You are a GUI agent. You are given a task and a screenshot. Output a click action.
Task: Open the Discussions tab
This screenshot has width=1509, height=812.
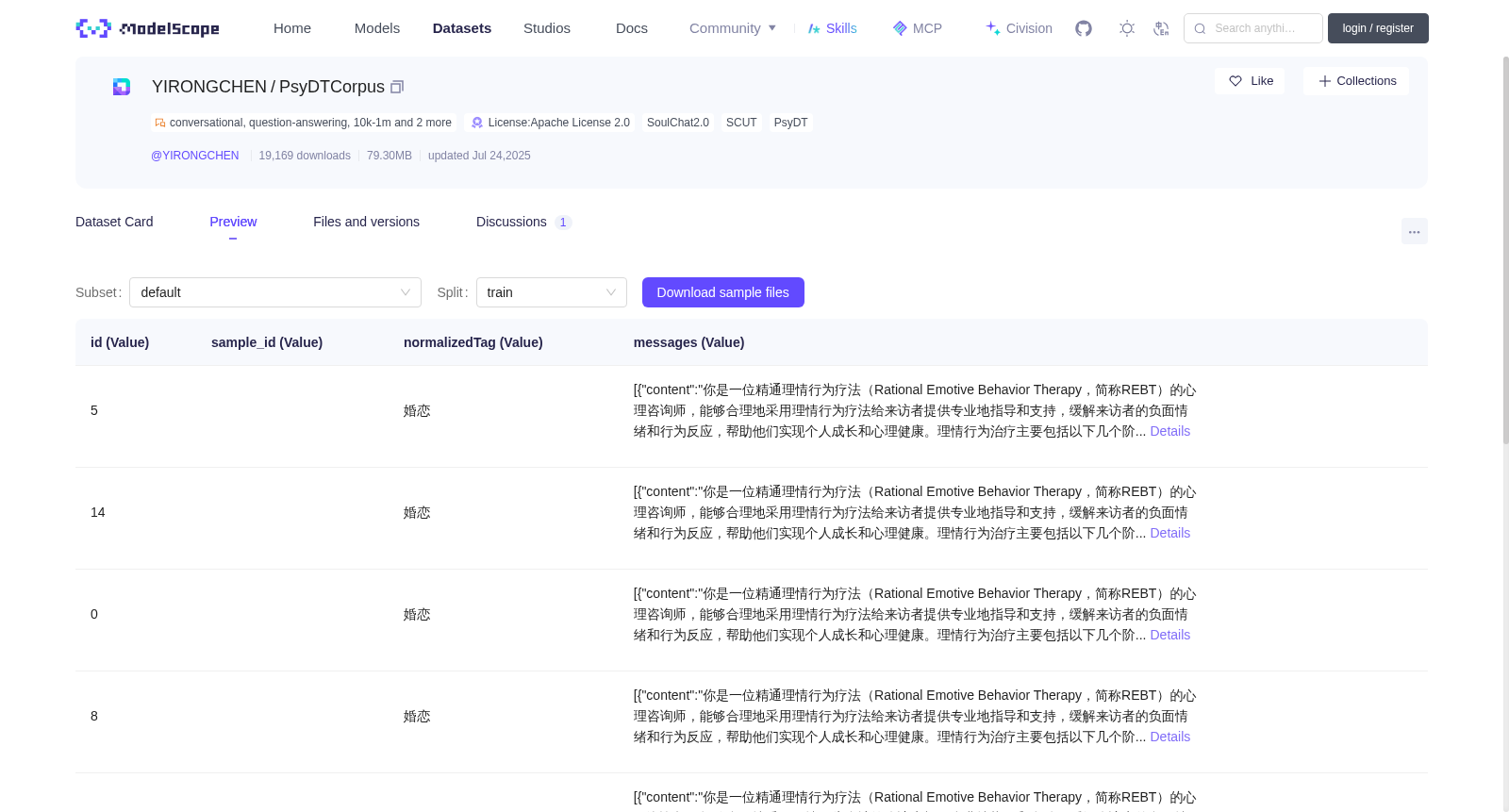[x=523, y=222]
